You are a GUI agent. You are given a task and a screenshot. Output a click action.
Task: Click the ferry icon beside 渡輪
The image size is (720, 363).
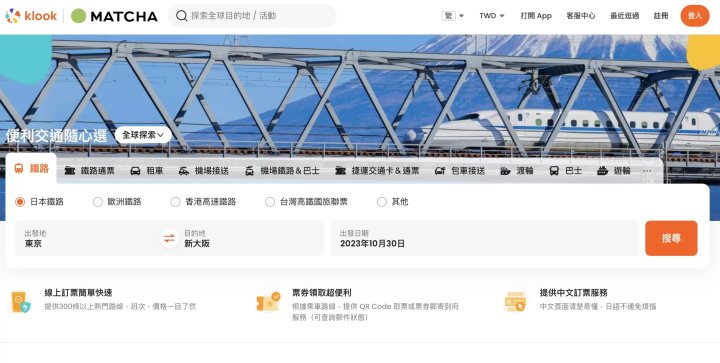point(505,171)
